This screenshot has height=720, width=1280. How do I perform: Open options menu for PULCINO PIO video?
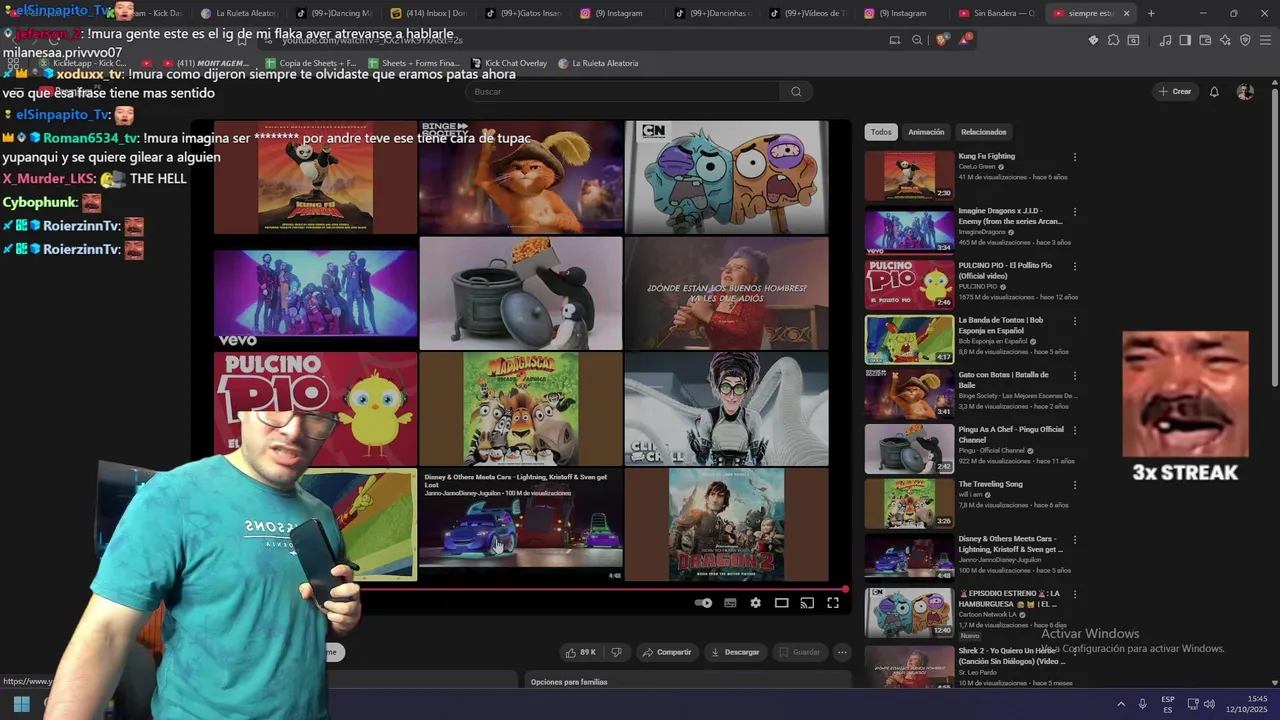(x=1075, y=266)
